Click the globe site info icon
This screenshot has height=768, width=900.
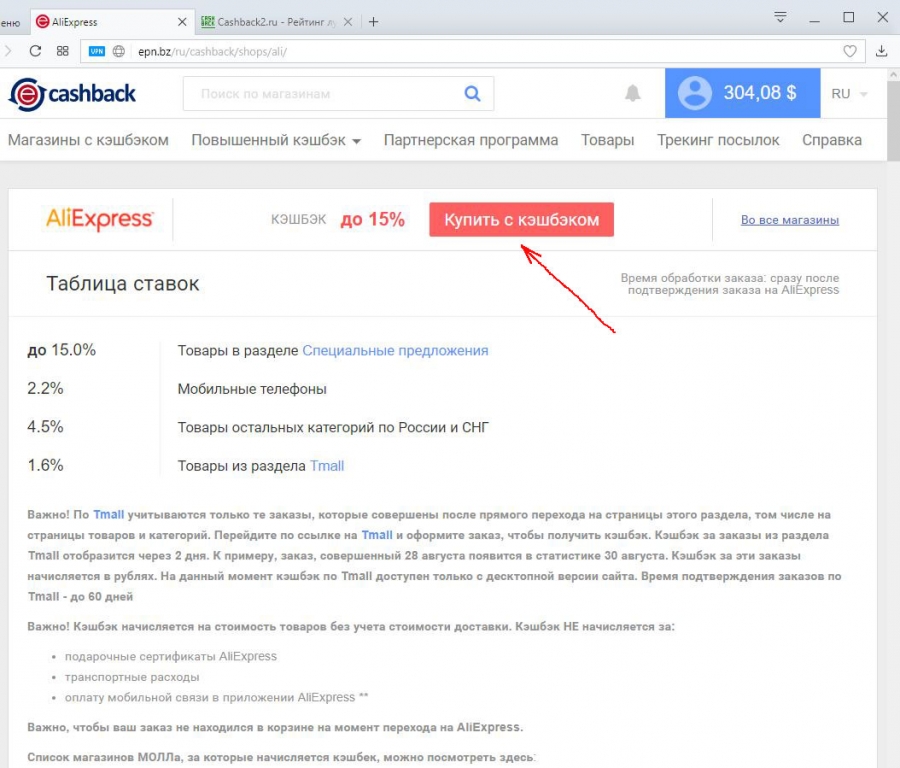(119, 51)
